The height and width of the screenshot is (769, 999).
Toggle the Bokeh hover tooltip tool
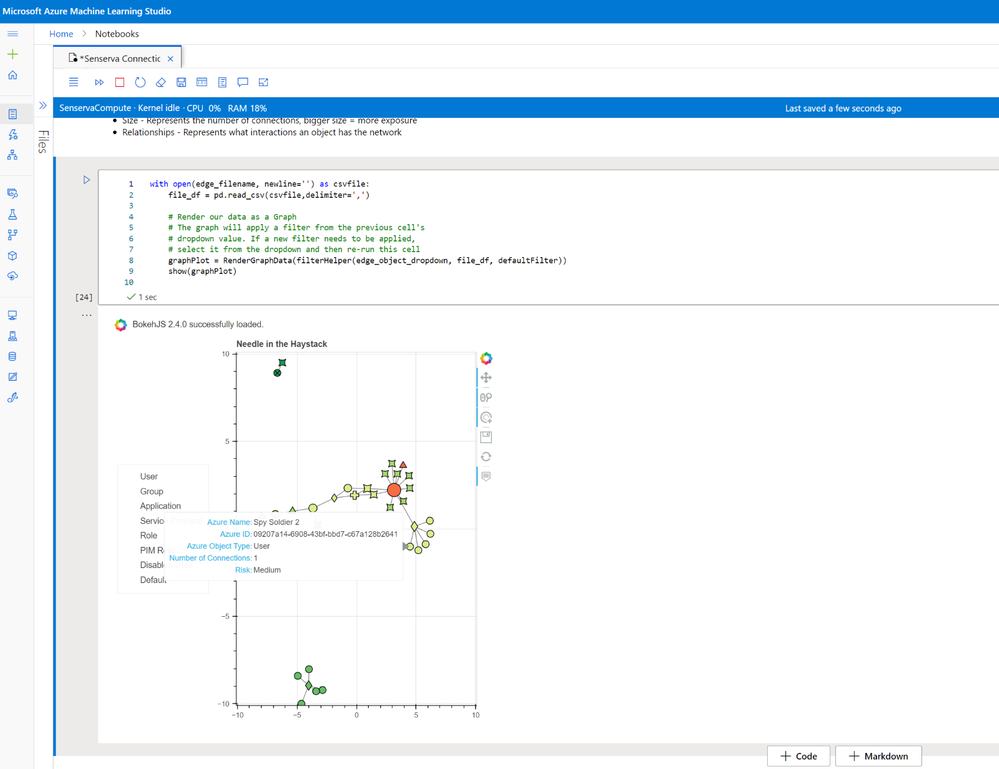click(485, 476)
